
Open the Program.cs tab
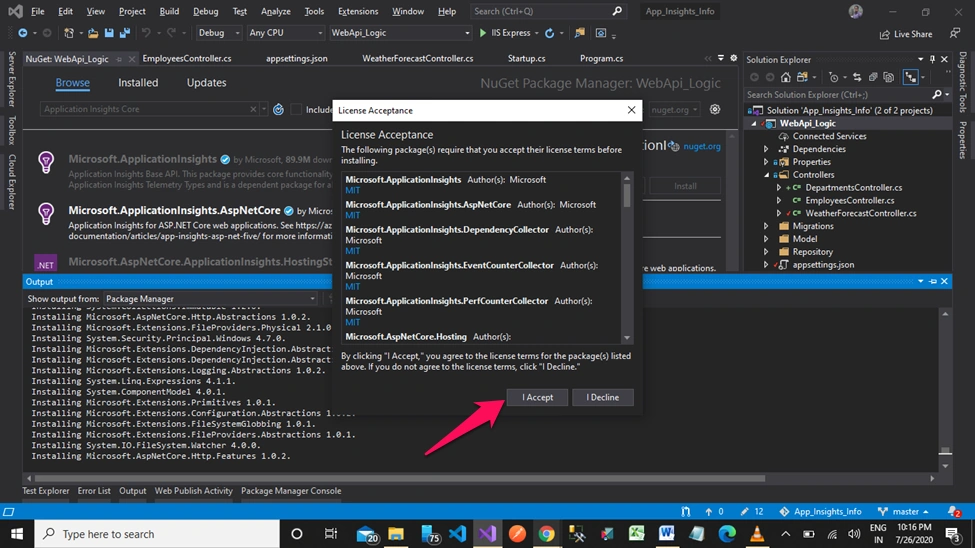click(601, 58)
